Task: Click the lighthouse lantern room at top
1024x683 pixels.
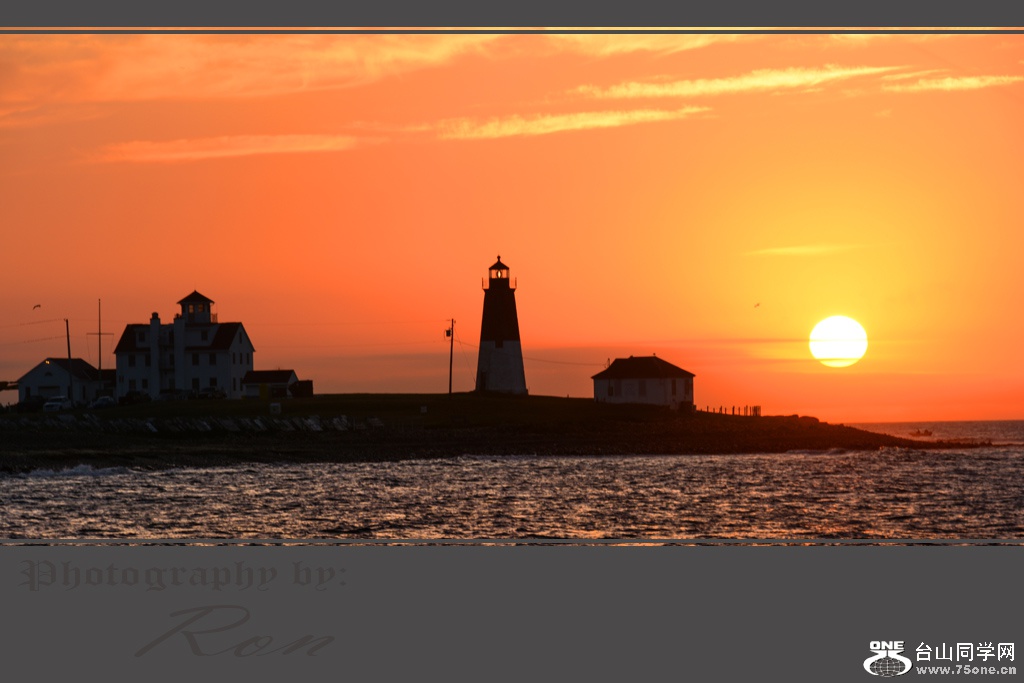Action: click(499, 272)
